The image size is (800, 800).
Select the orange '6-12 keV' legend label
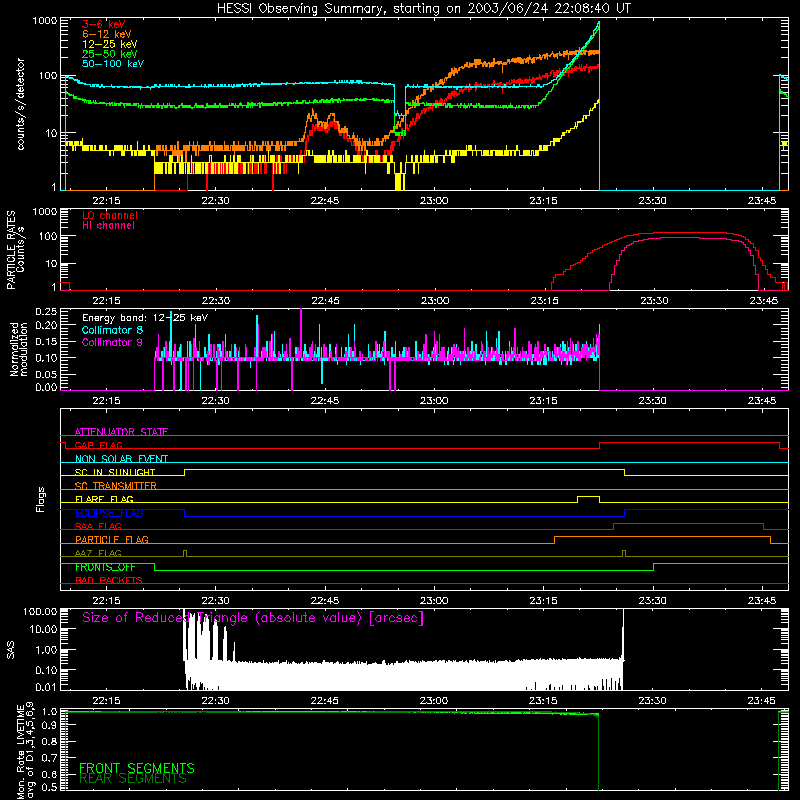pos(107,34)
